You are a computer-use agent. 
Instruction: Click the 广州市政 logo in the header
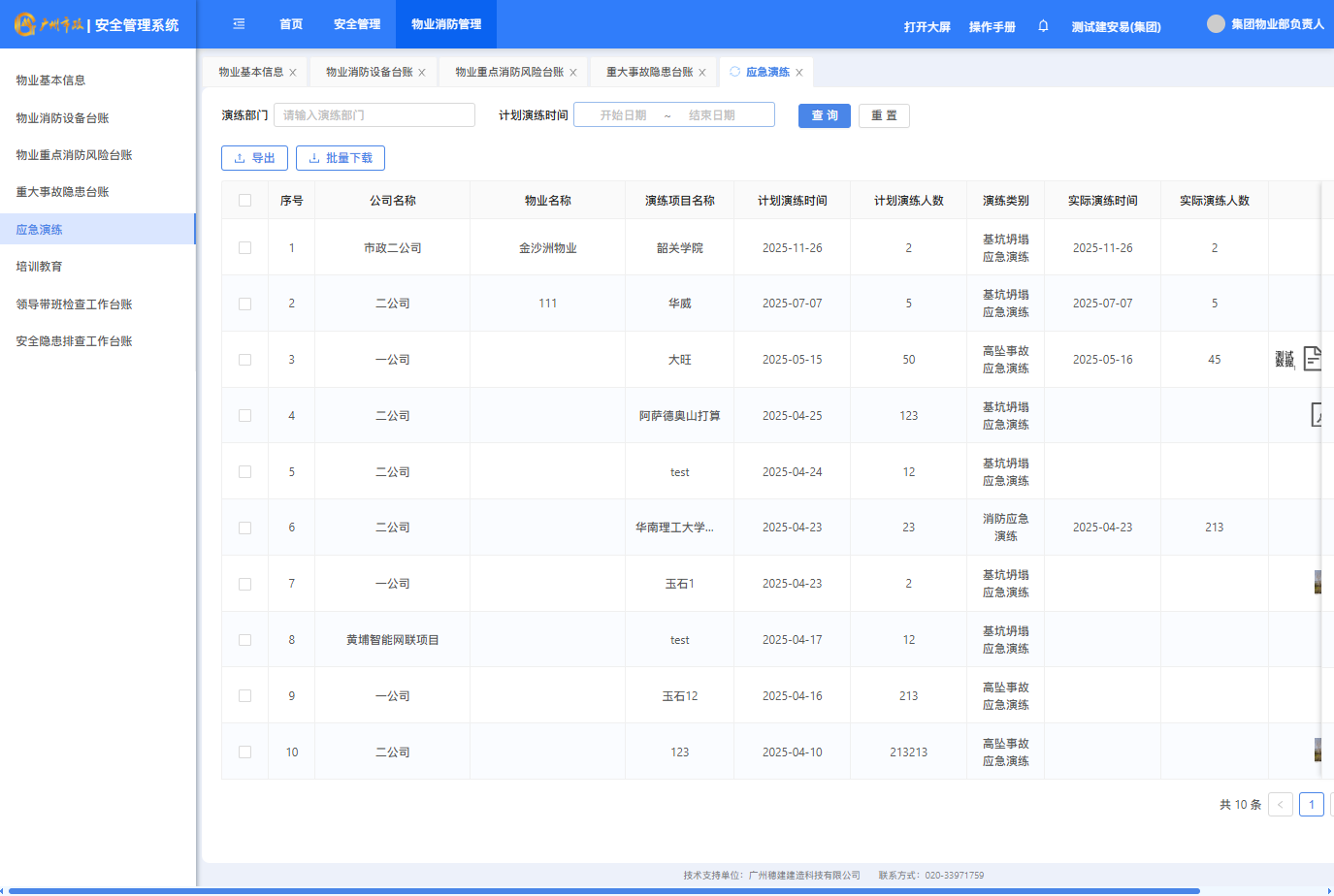(x=49, y=24)
